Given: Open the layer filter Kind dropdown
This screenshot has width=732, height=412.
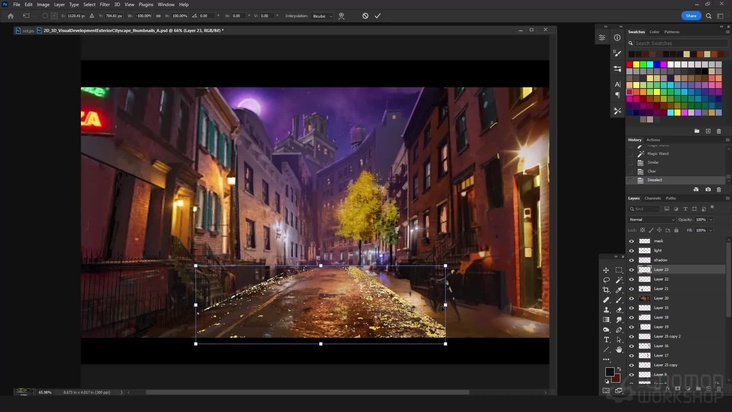Looking at the screenshot, I should (x=644, y=209).
